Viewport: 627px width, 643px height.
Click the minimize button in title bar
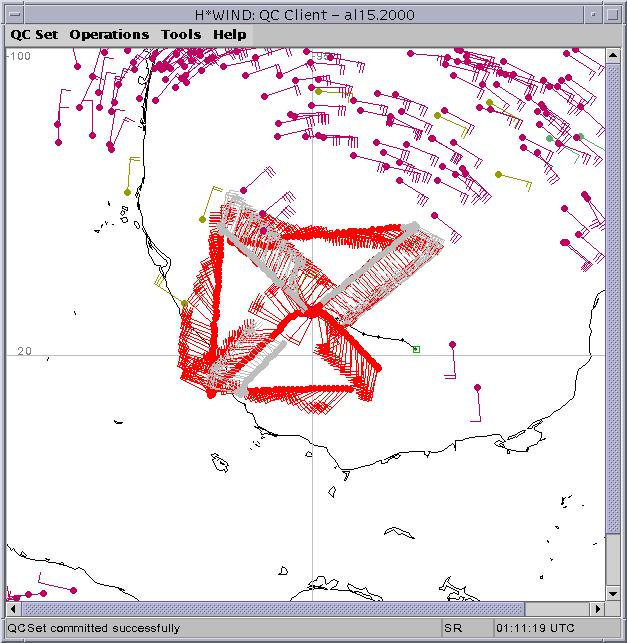tap(593, 12)
